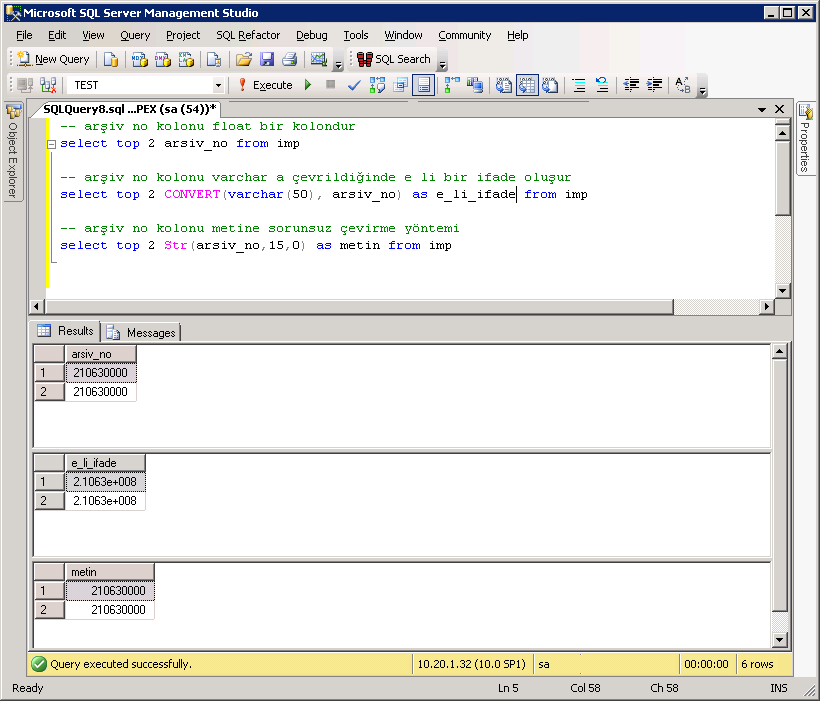Select the metin column header
820x701 pixels.
click(x=110, y=572)
